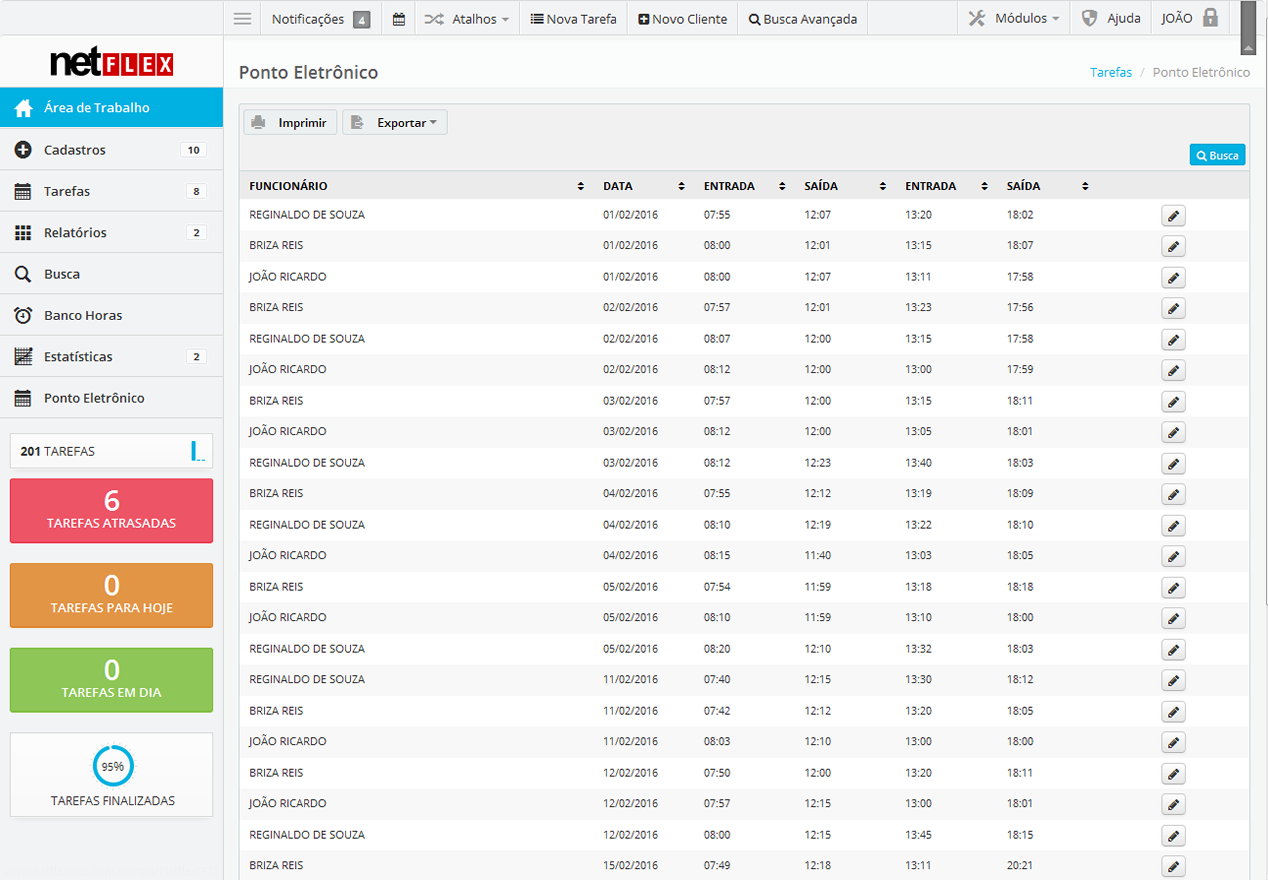
Task: Click the 95% Tarefas Finalizadas progress circle
Action: [112, 766]
